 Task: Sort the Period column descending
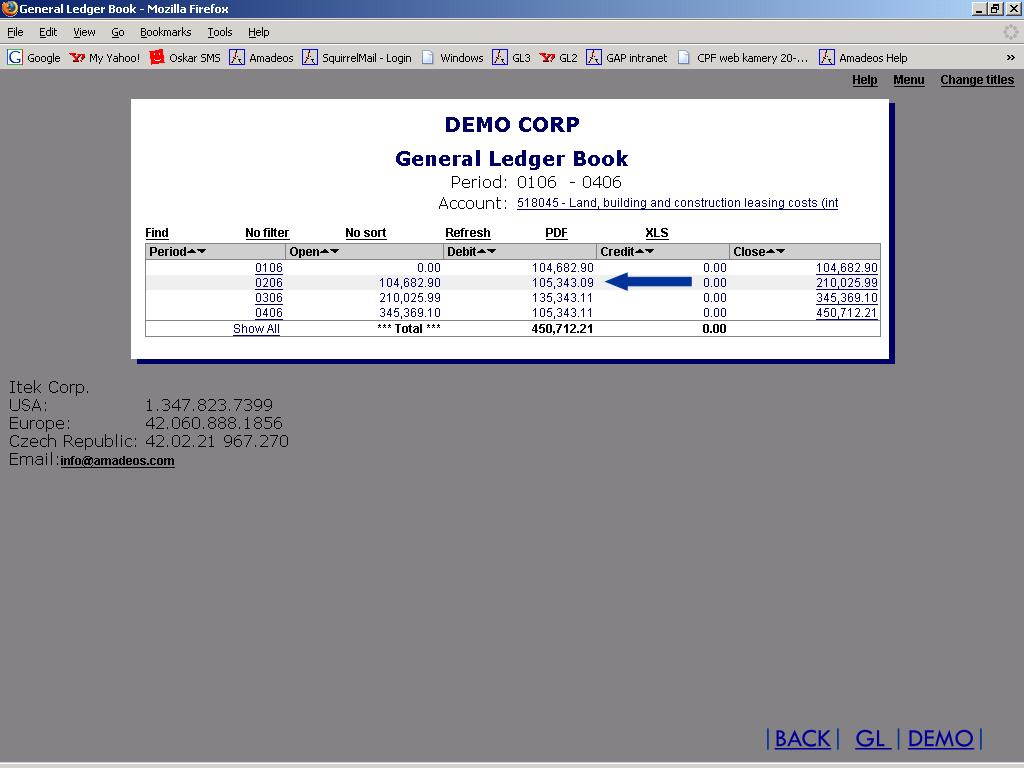point(202,251)
